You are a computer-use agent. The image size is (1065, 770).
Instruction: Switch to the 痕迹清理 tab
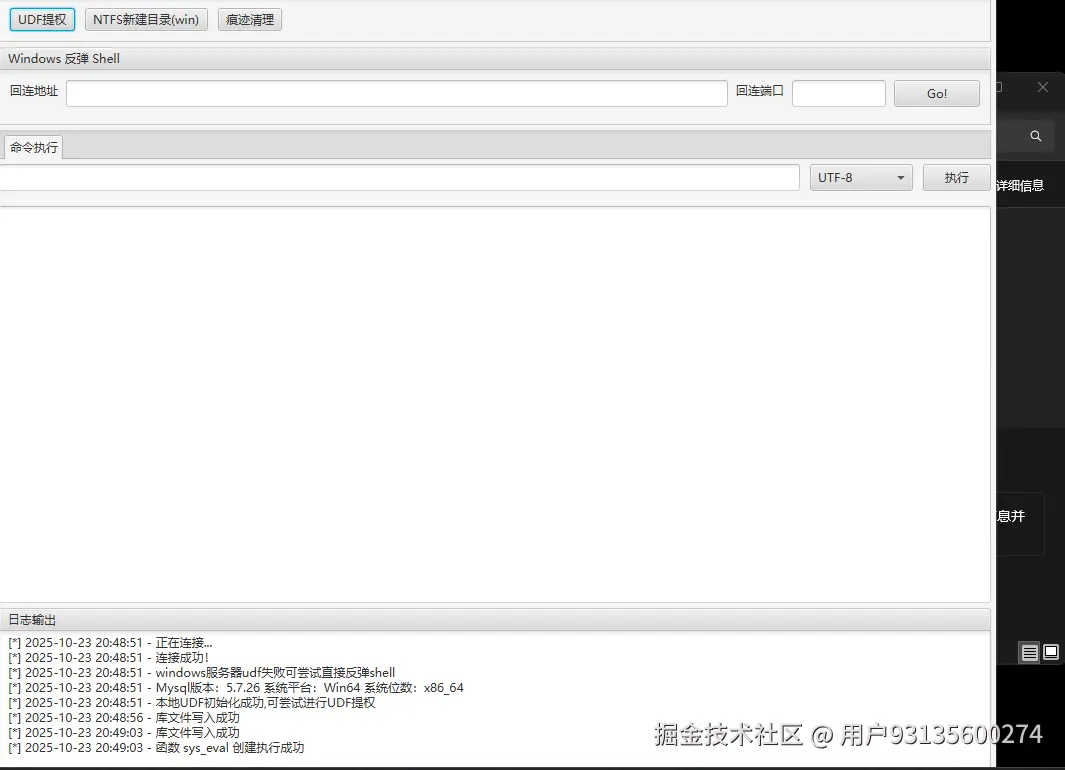[249, 18]
